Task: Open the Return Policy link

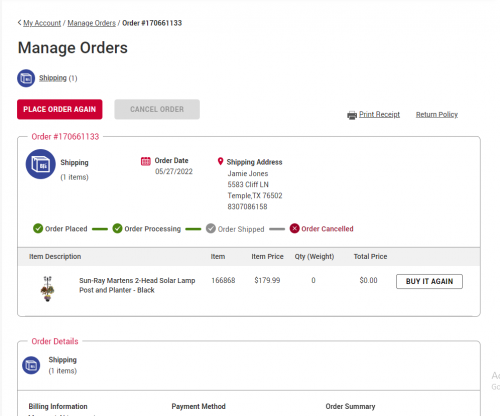Action: coord(437,114)
